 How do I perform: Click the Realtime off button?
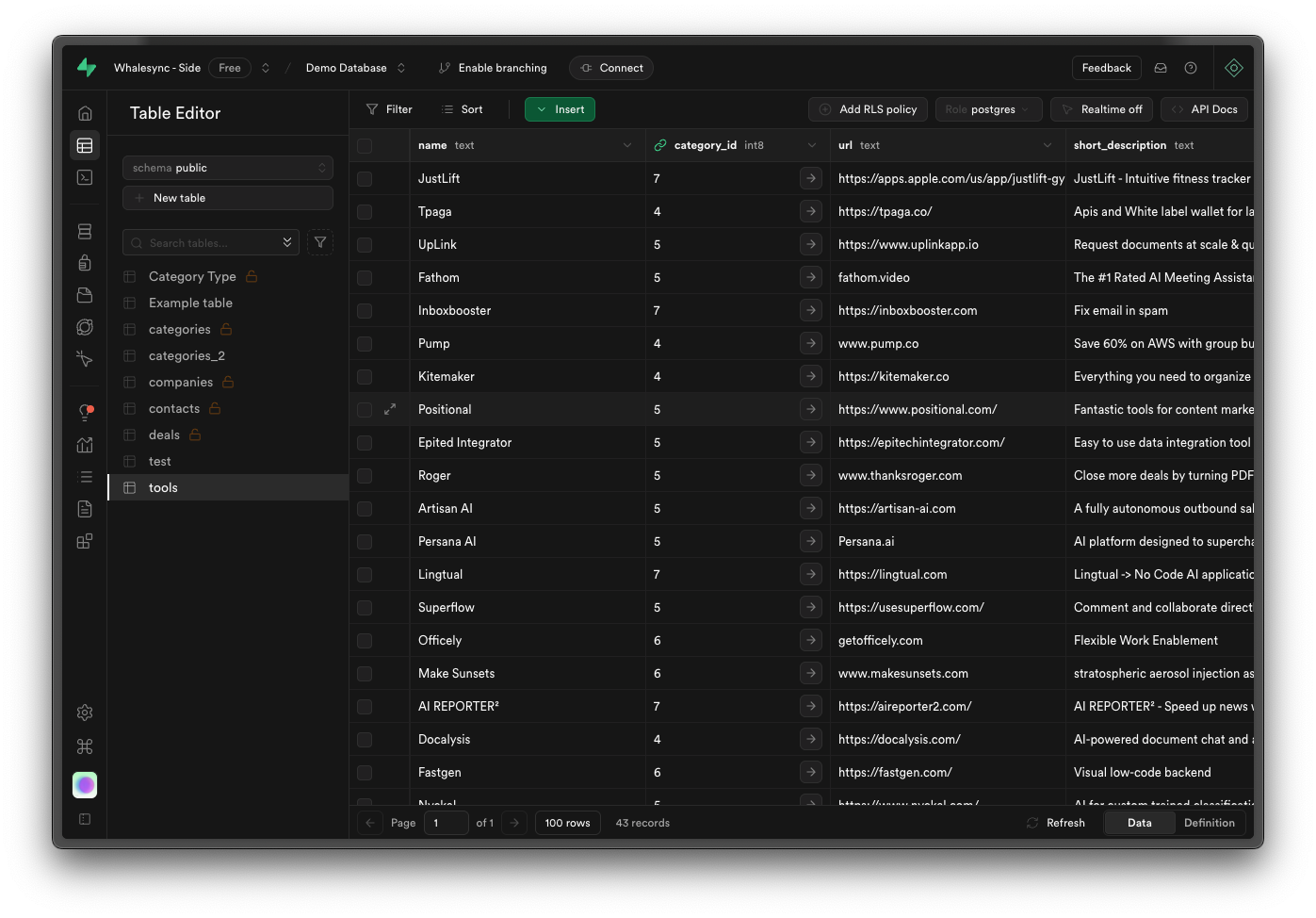click(x=1101, y=109)
